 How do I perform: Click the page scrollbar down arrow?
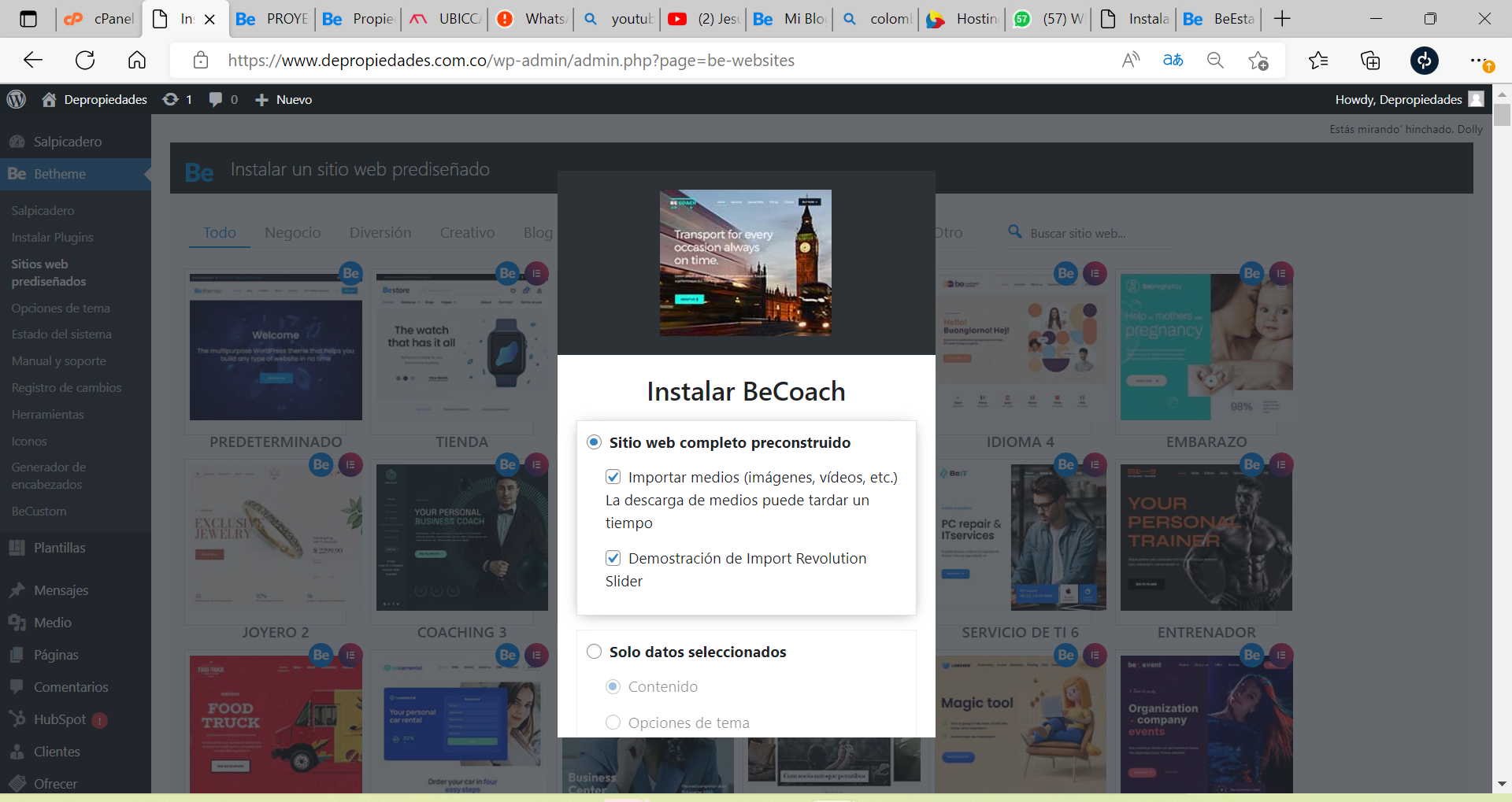click(1502, 784)
